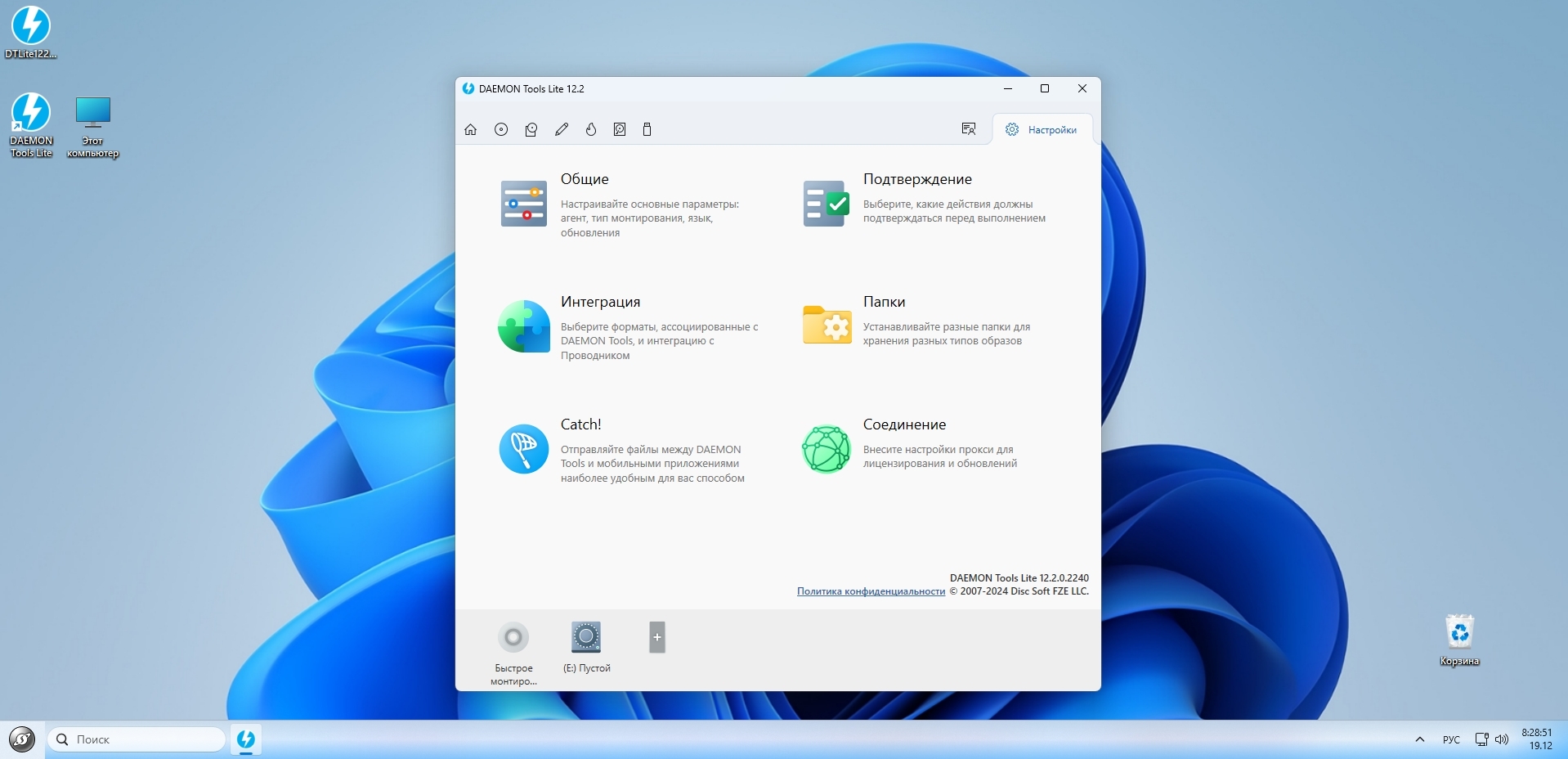Switch to the Настройки tab
The height and width of the screenshot is (759, 1568).
1042,129
